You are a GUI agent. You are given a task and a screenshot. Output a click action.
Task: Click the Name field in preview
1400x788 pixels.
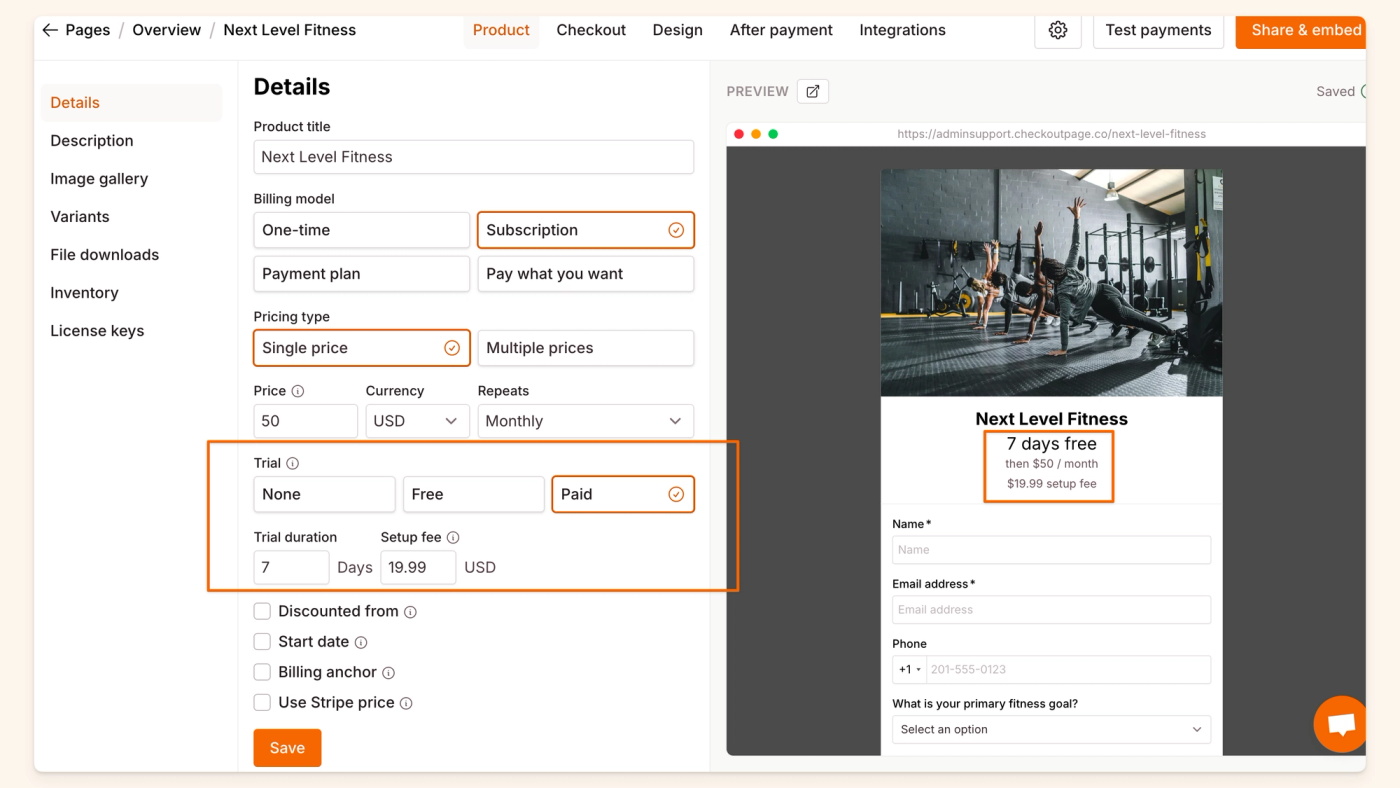(x=1051, y=550)
